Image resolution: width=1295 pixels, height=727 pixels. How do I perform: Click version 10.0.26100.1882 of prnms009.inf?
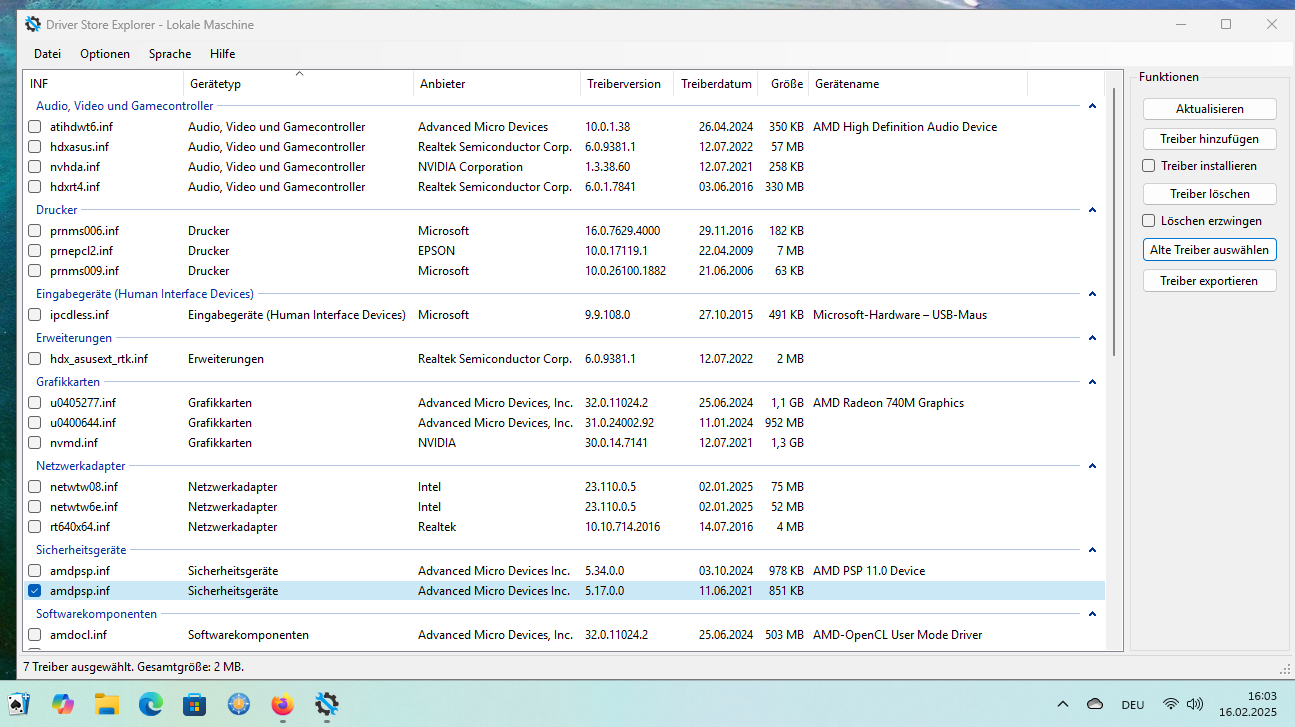click(x=625, y=271)
